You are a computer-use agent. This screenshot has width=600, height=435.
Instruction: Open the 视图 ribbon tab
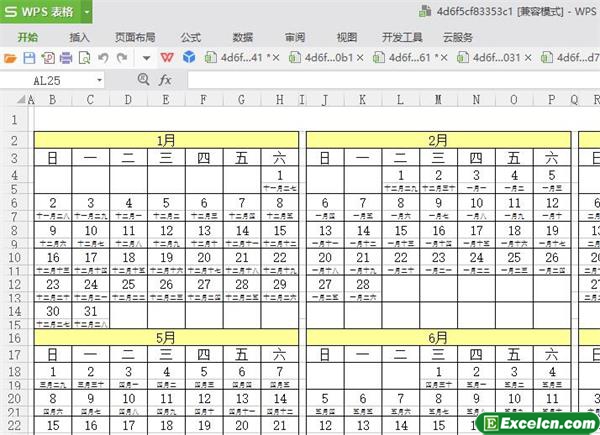pos(347,37)
